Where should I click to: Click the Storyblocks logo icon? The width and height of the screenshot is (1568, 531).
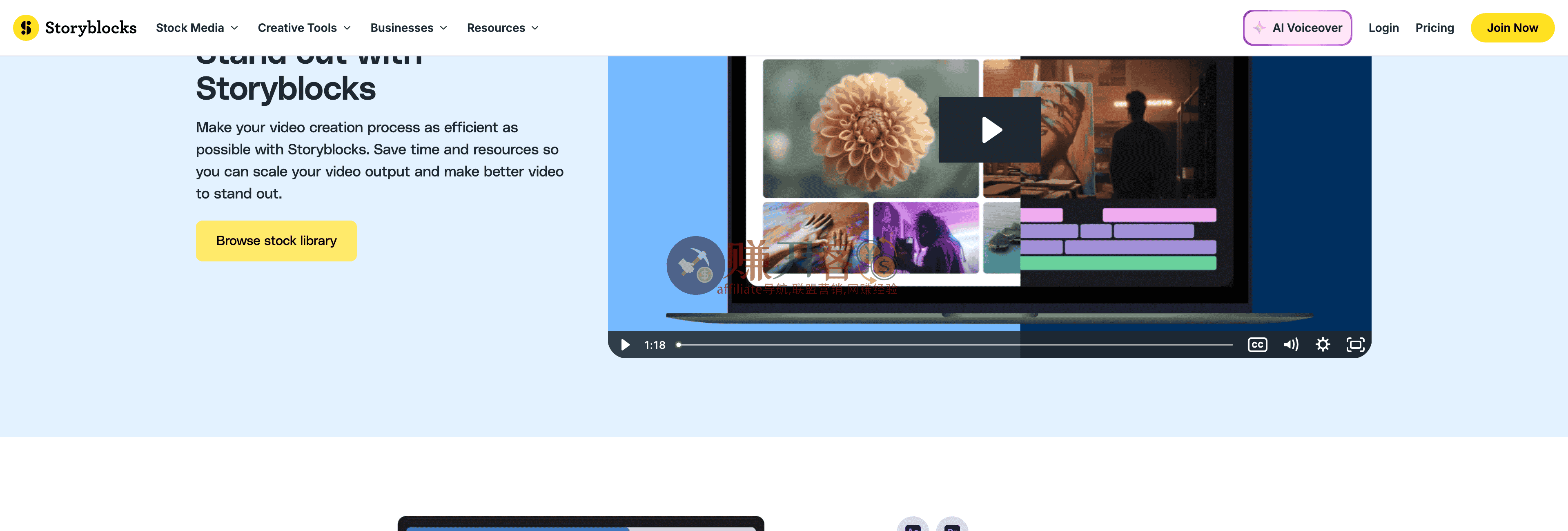26,28
